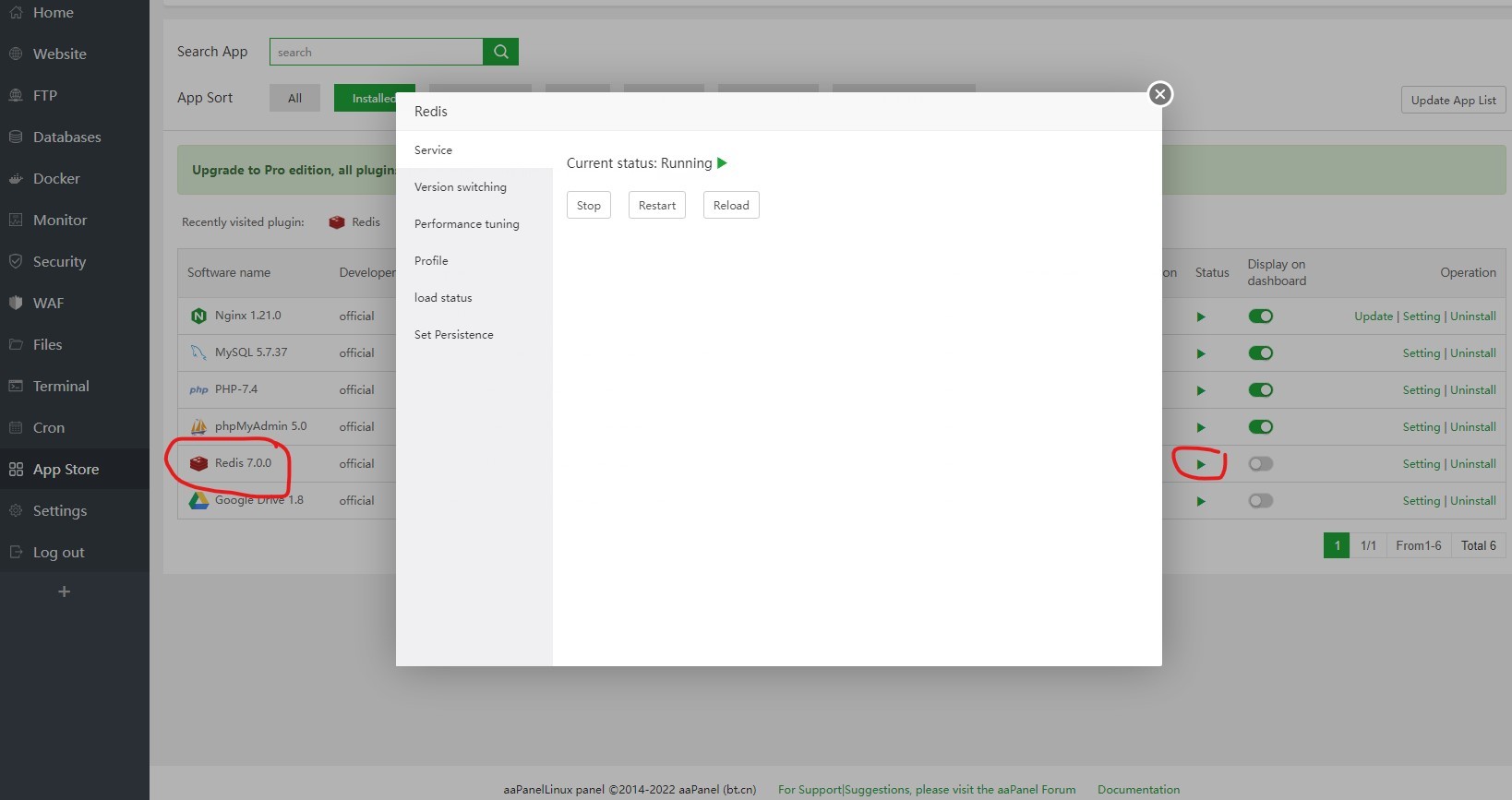Viewport: 1512px width, 800px height.
Task: Open the load status tab
Action: pos(474,297)
